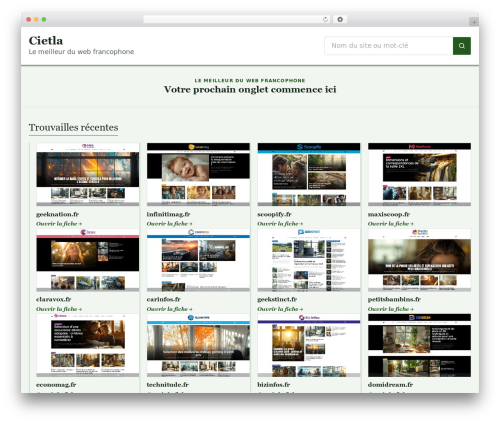Click 'Ouvrir la fiche' under carinfos.fr
The image size is (500, 423).
[x=169, y=309]
